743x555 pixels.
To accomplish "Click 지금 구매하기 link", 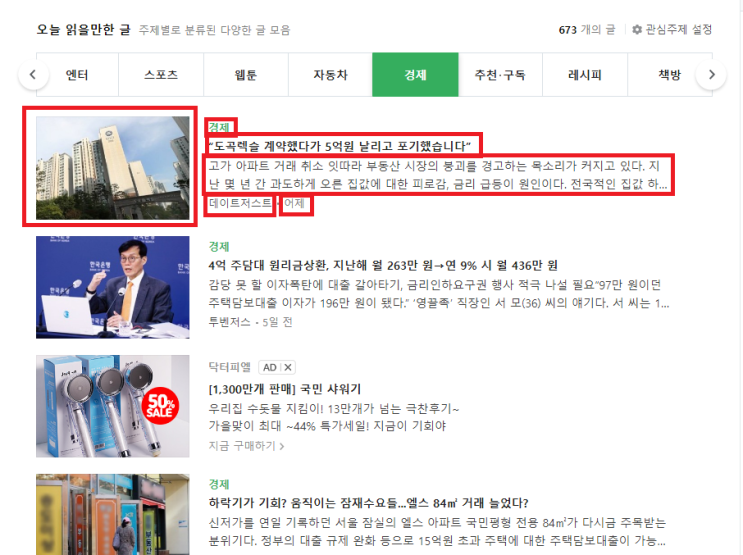I will point(246,446).
